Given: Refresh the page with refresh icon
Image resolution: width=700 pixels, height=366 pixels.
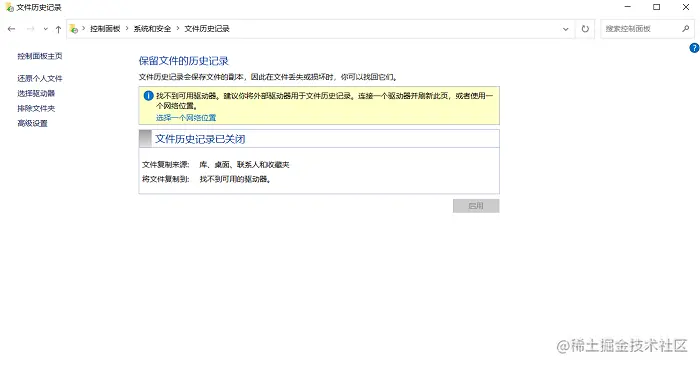Looking at the screenshot, I should pyautogui.click(x=585, y=29).
